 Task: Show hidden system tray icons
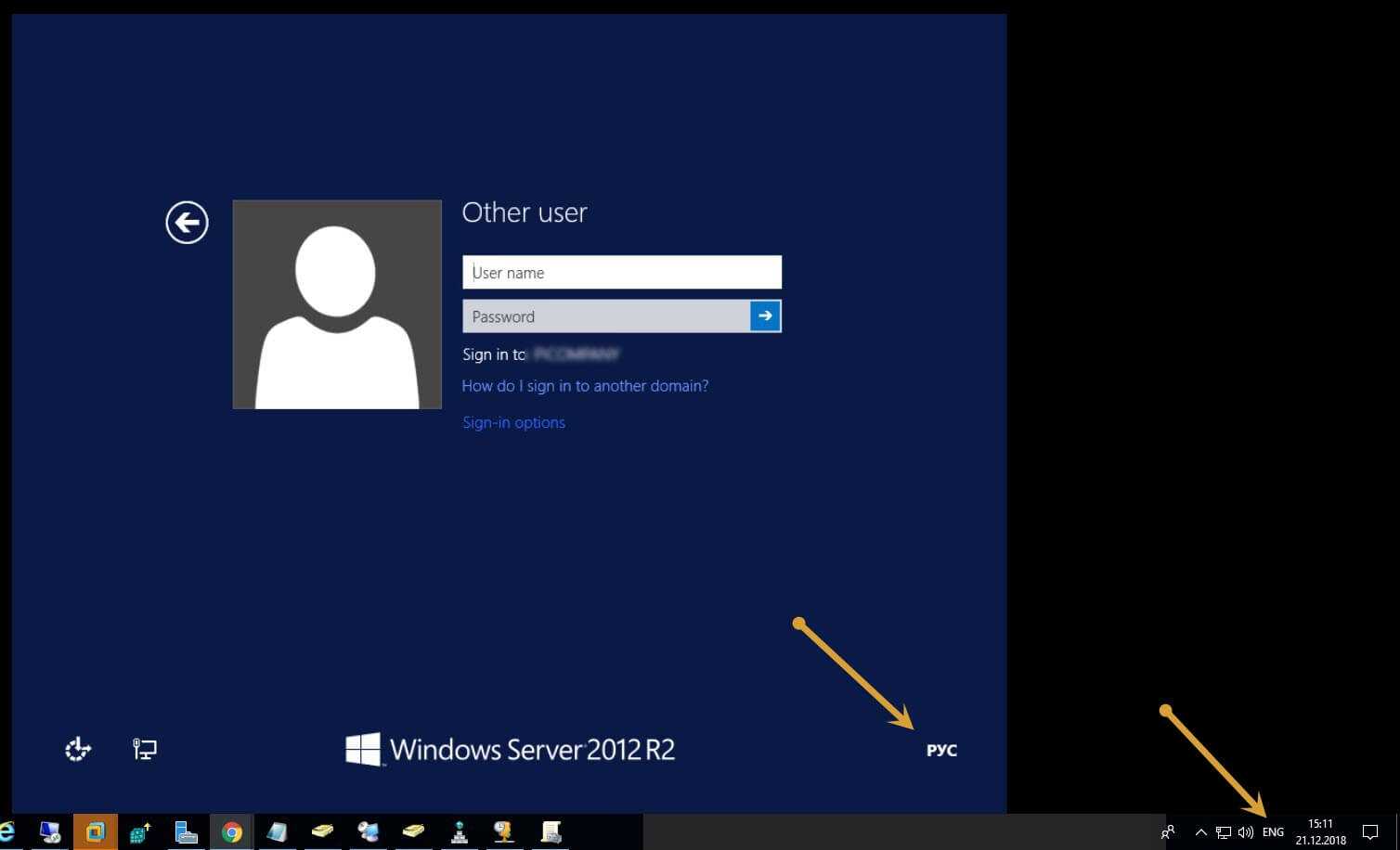tap(1200, 832)
